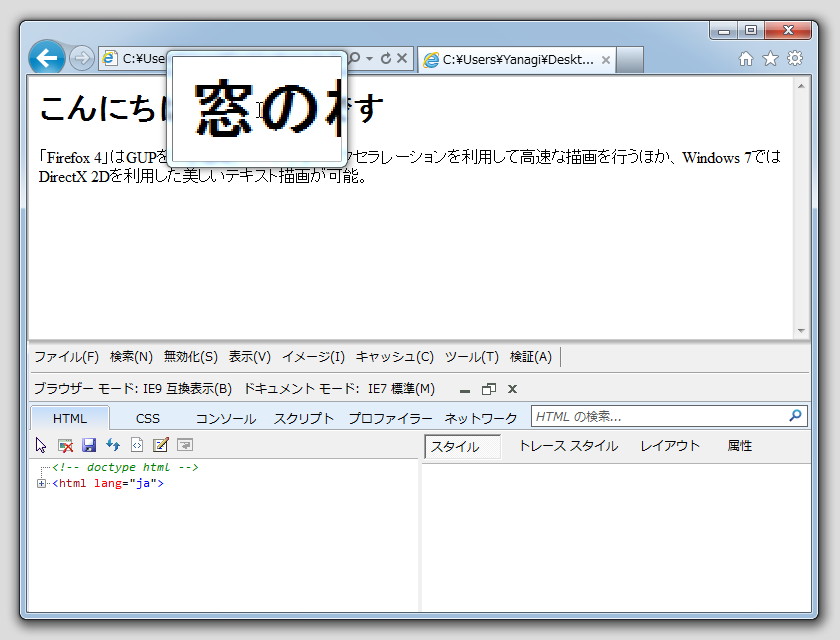Open browser settings with the gear icon
The image size is (840, 640).
tap(794, 59)
